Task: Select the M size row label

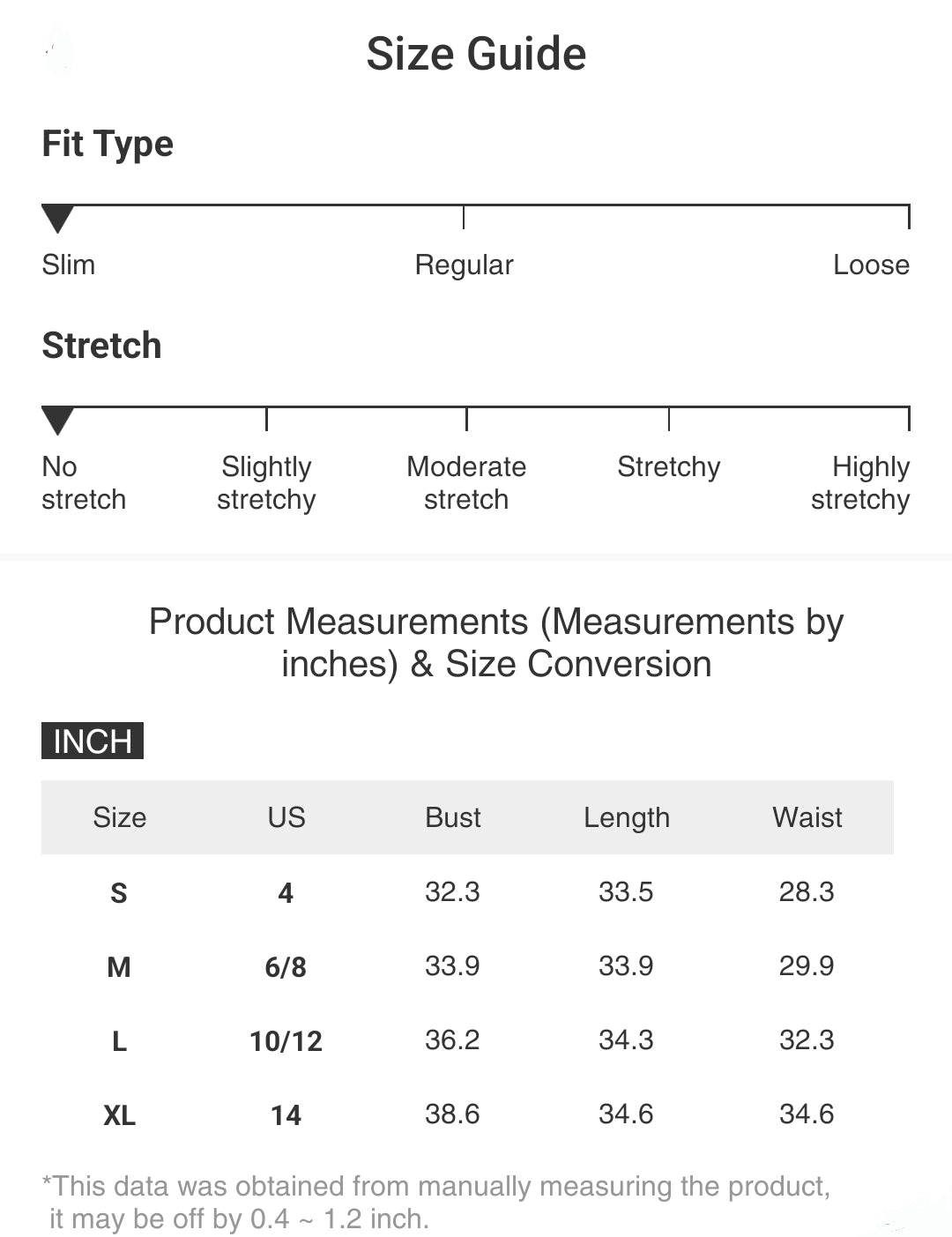Action: click(x=119, y=967)
